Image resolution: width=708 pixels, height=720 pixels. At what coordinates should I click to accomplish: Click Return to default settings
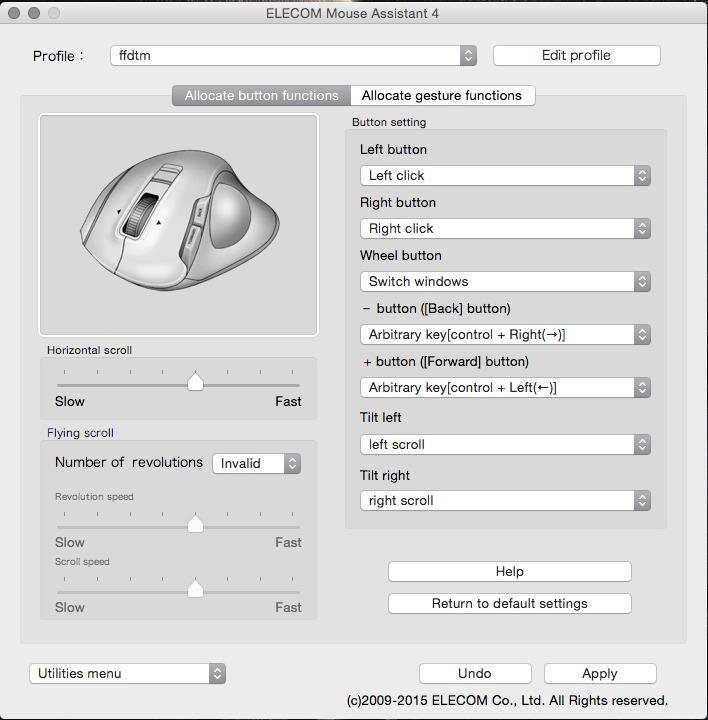[x=510, y=603]
